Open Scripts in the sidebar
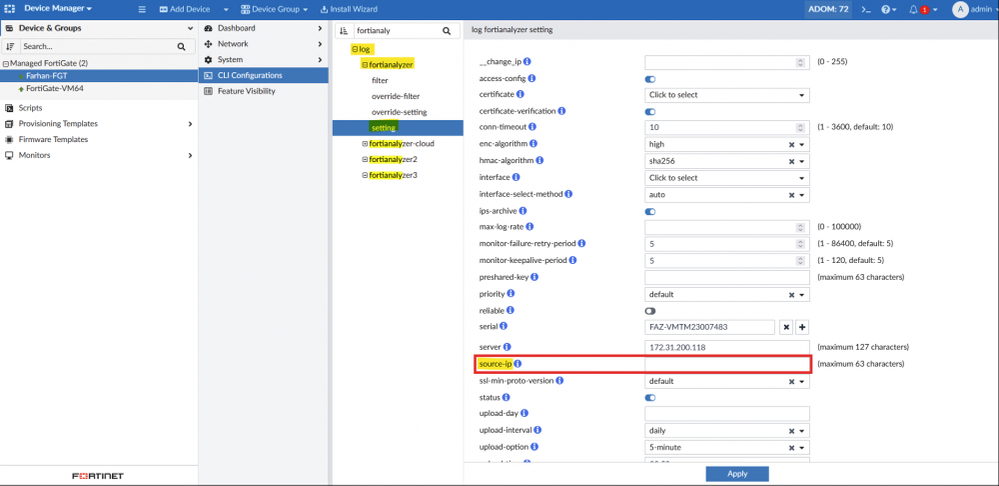This screenshot has width=999, height=486. coord(30,108)
